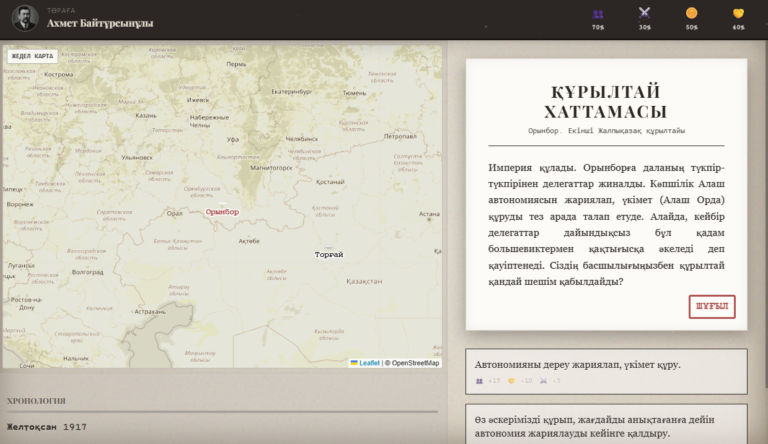Click the subtitle Орынбор. Екінші Жалпықазақ құрылтайы

point(606,131)
